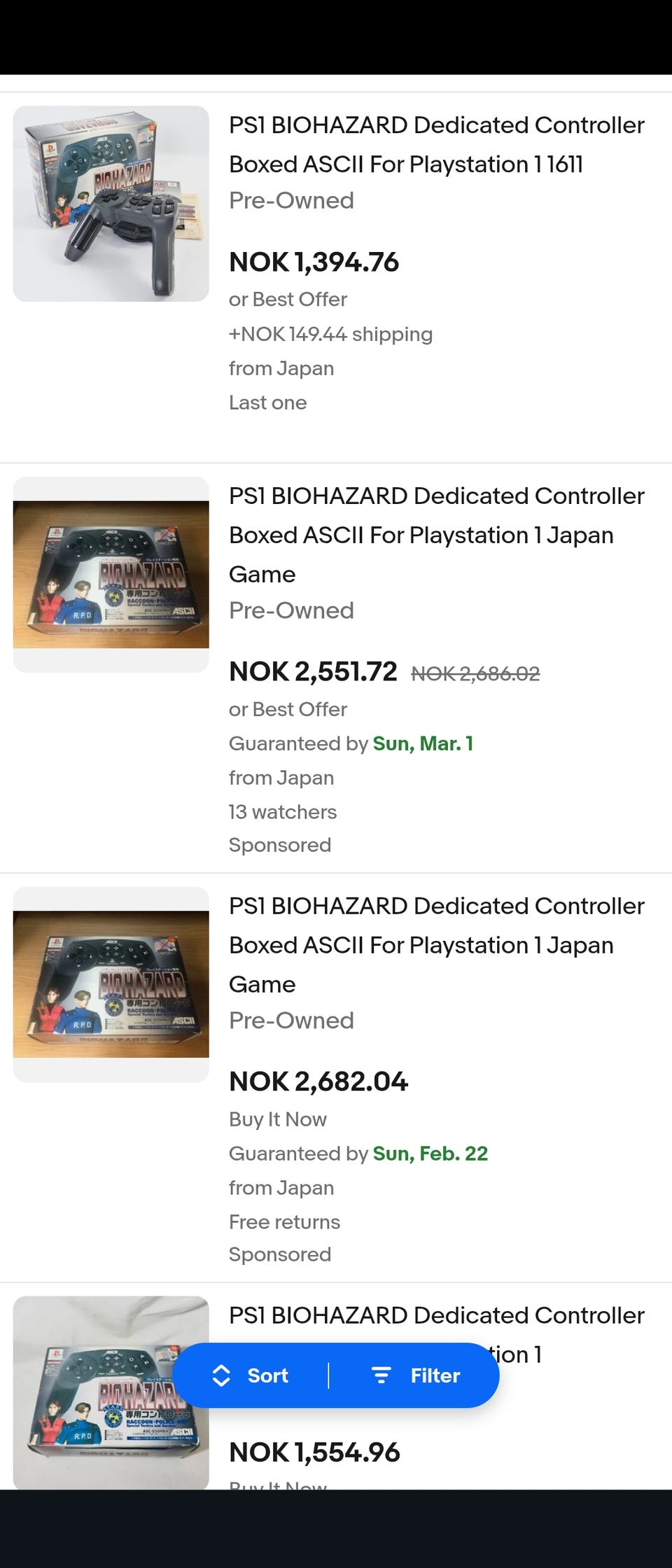Click the NOK 2,682.04 price

[x=318, y=1081]
